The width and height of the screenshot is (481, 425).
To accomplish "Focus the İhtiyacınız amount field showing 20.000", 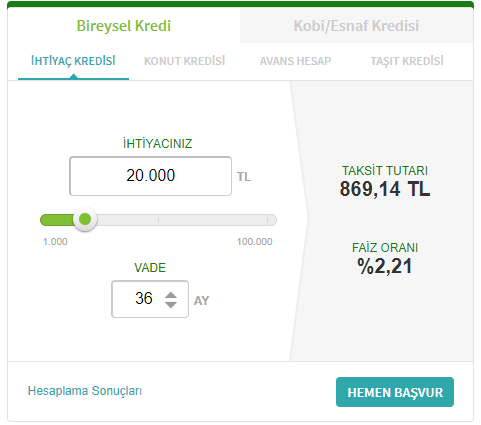I will (151, 176).
